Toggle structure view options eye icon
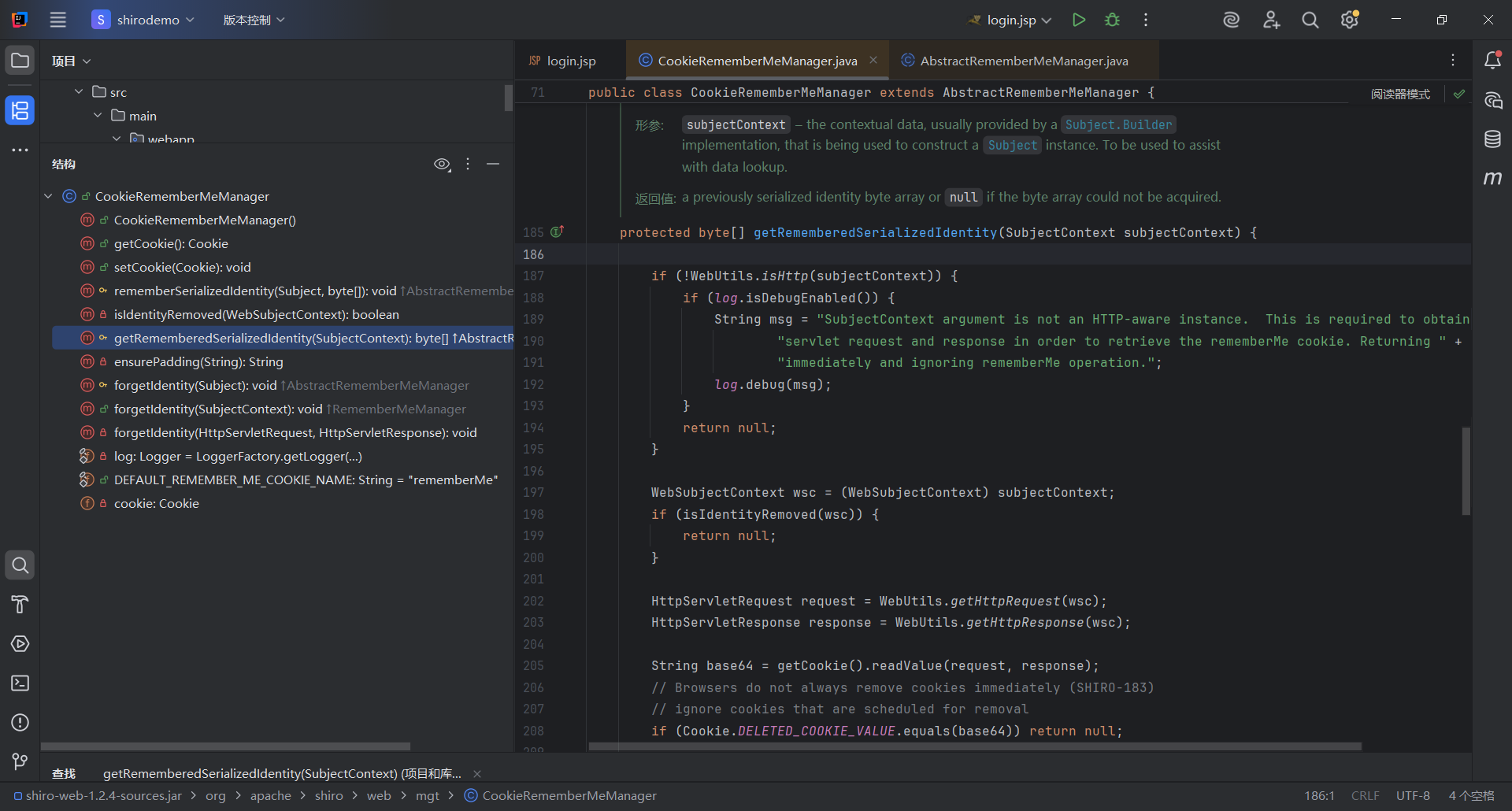Viewport: 1512px width, 811px height. [x=442, y=164]
